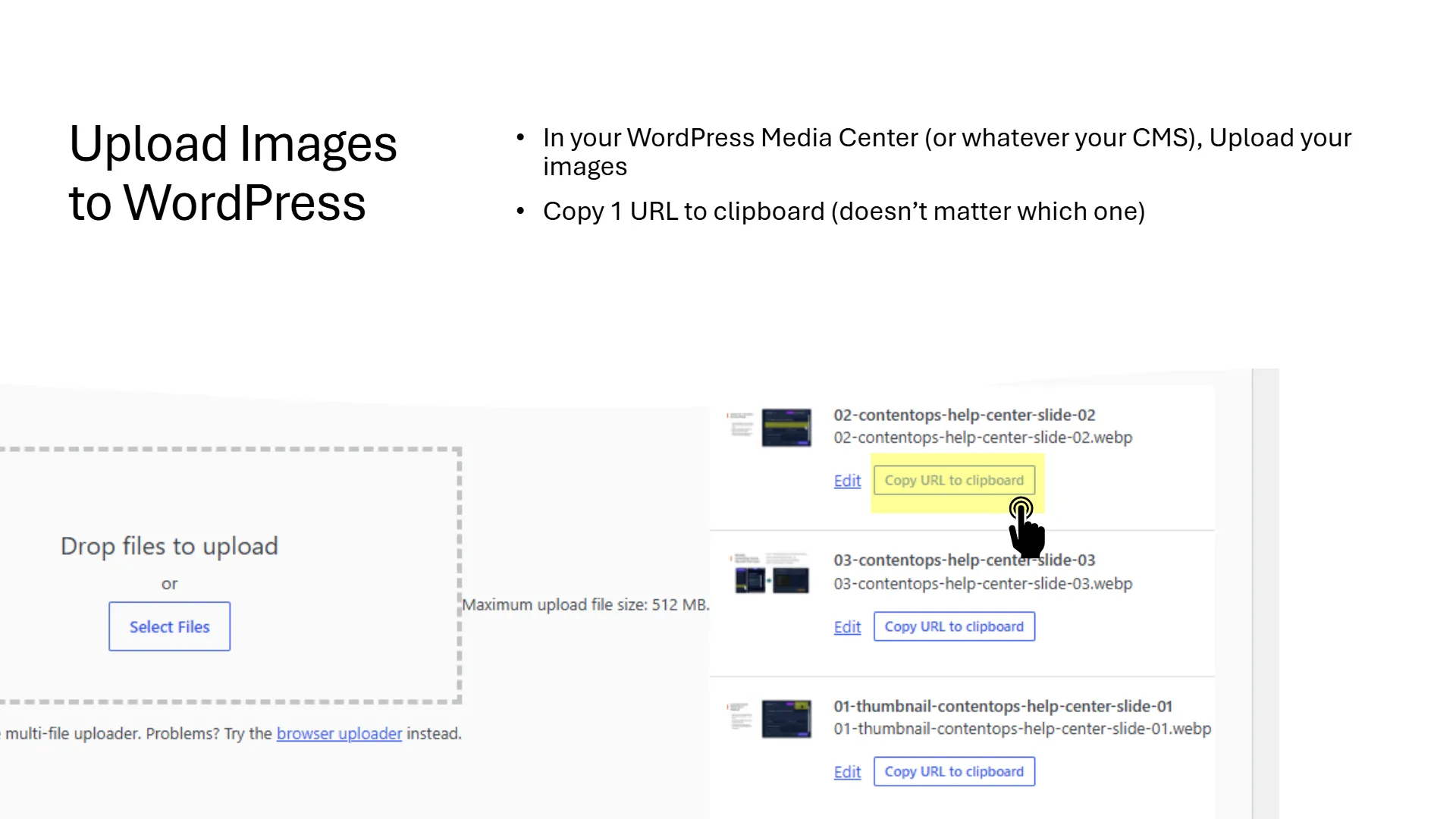
Task: Open thumbnail of slide-03 upload
Action: (x=769, y=573)
